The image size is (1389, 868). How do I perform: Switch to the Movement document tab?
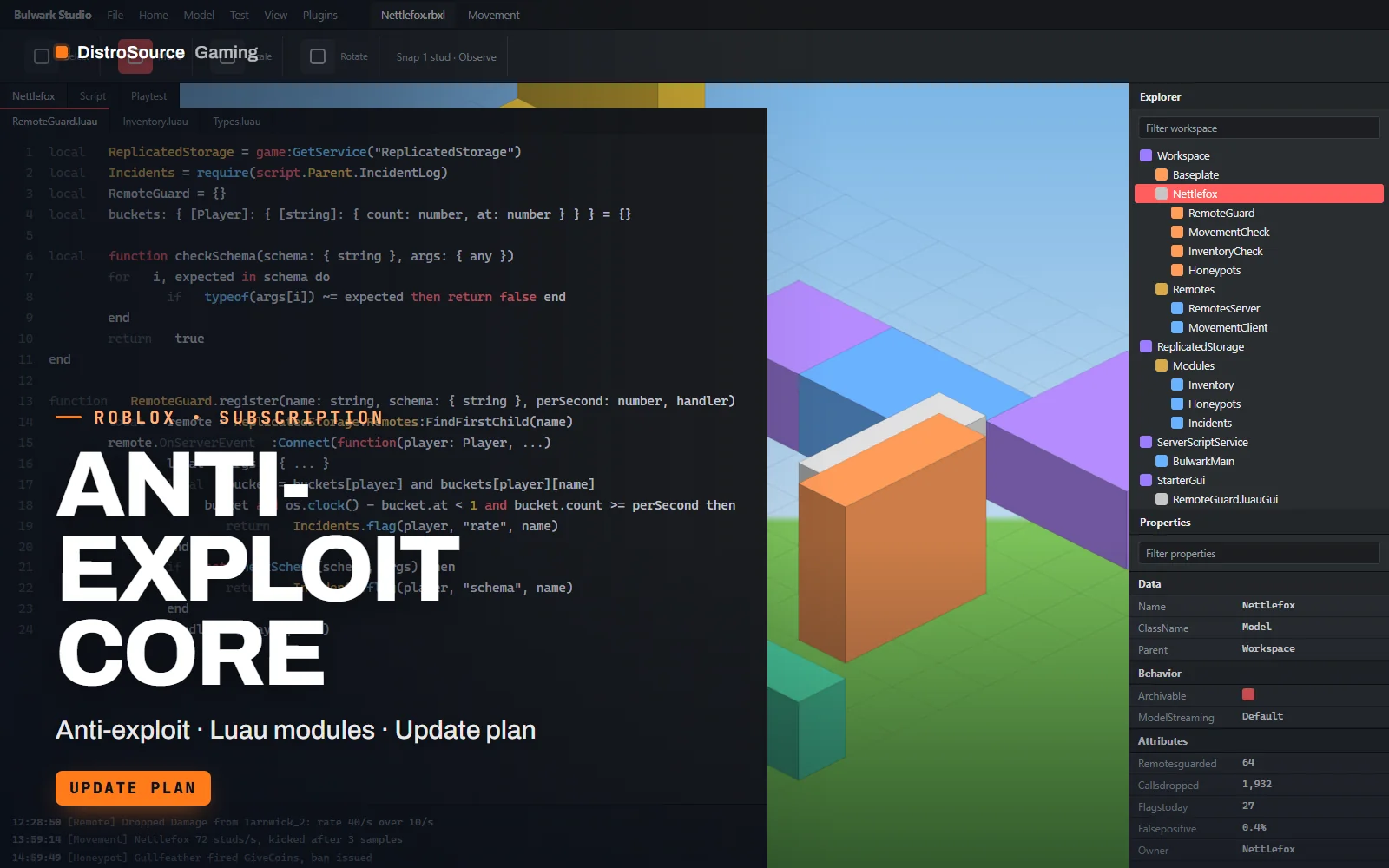pos(494,15)
